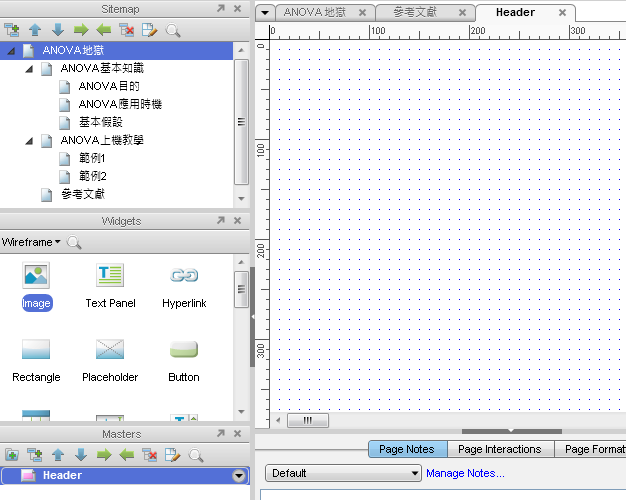Outdent master with green left arrow
Screen dimensions: 626x500
tap(127, 455)
